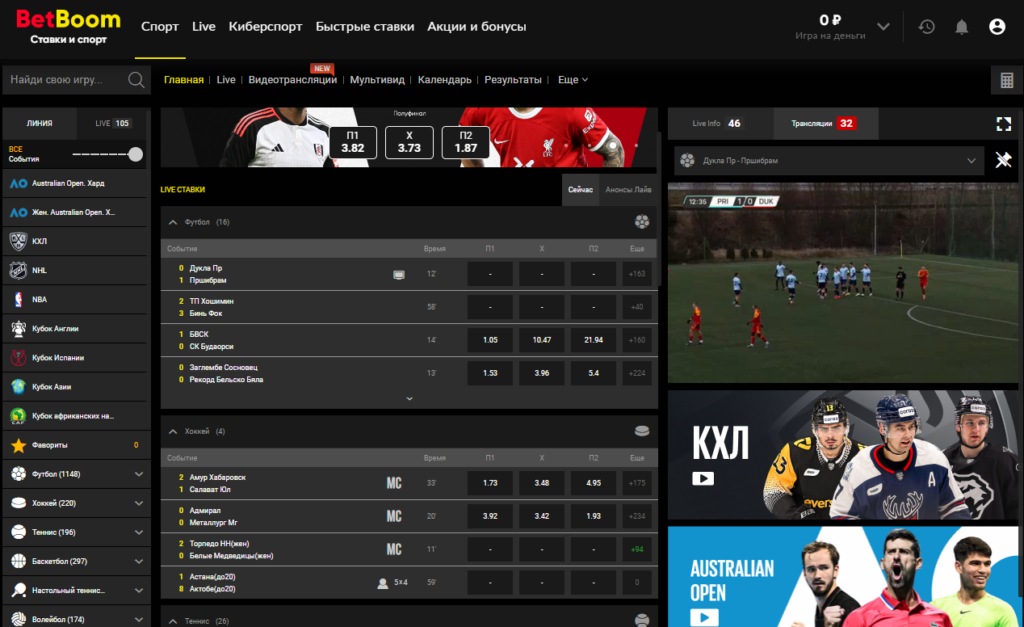Open Фавориты star item
This screenshot has height=627, width=1024.
click(x=75, y=445)
